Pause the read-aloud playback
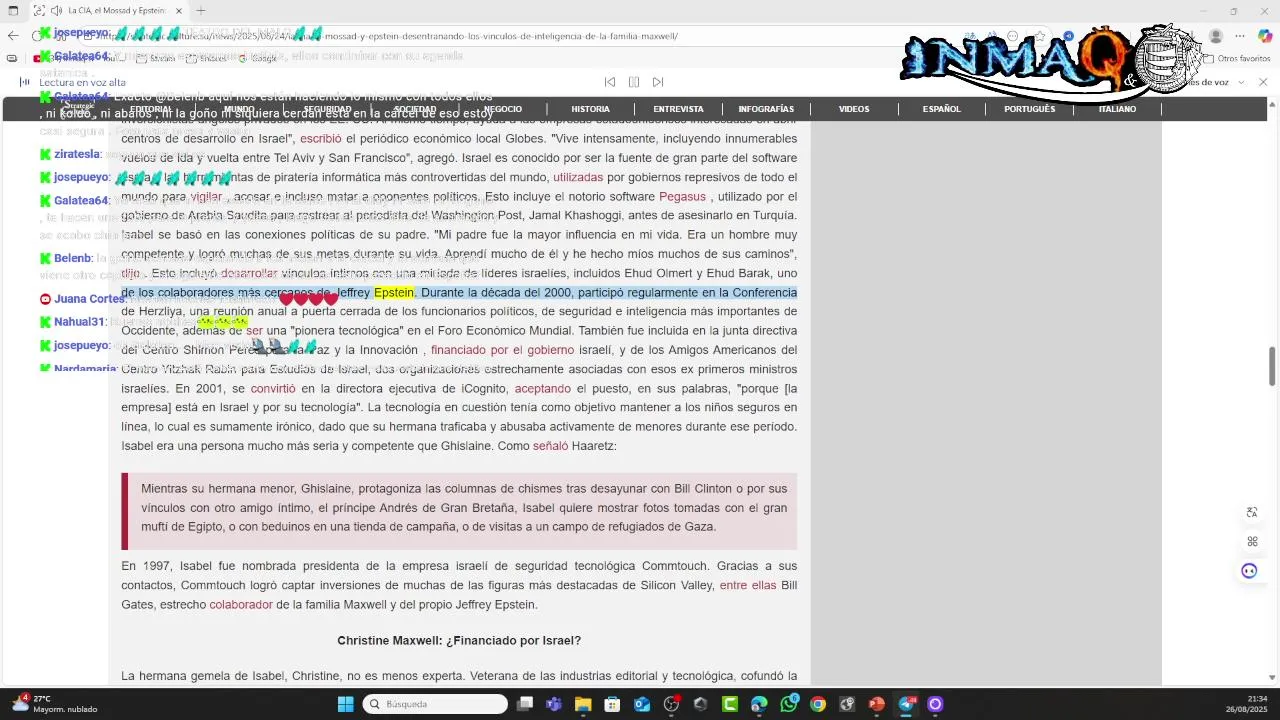Viewport: 1280px width, 720px height. 634,82
